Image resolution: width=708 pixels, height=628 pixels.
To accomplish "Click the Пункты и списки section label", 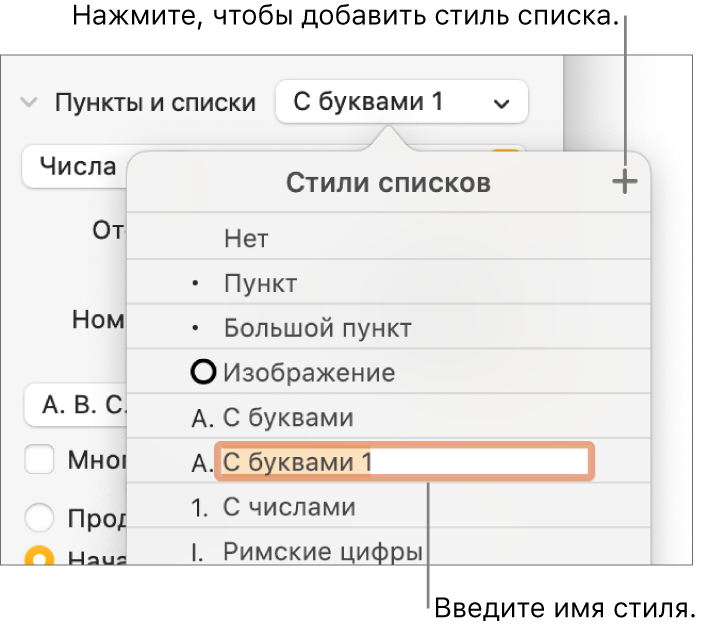I will point(155,102).
